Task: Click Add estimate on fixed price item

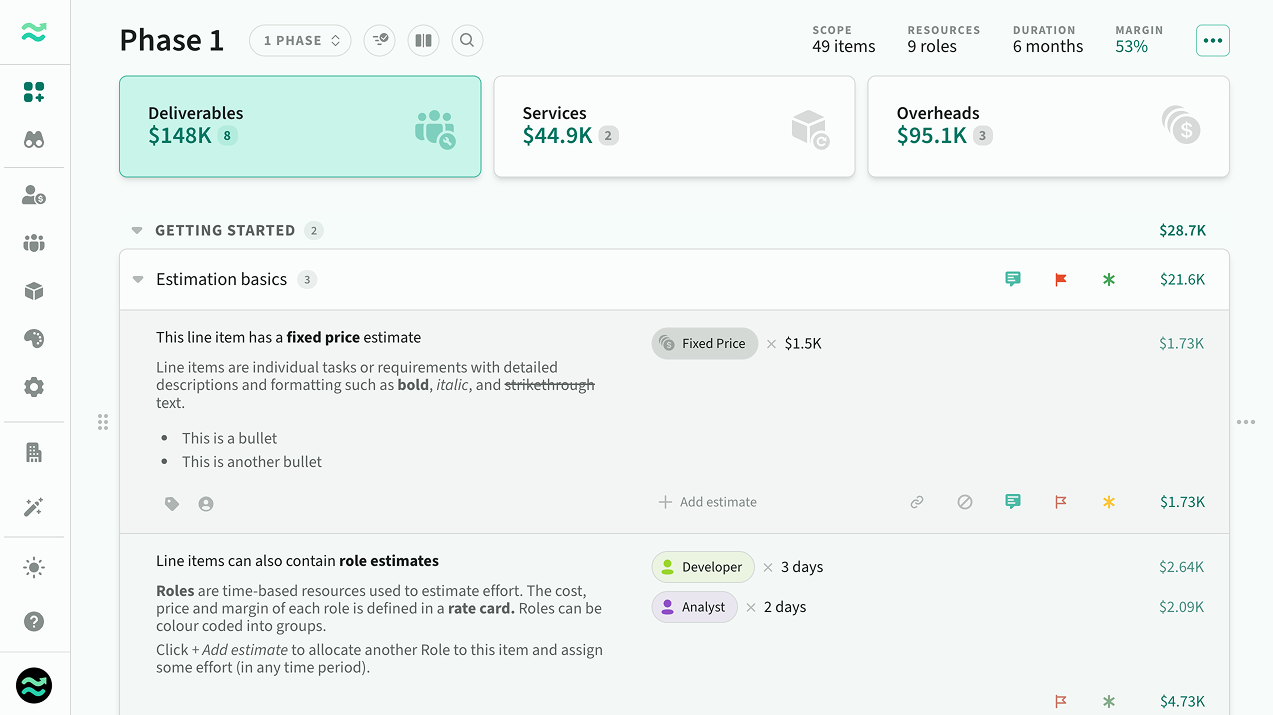Action: coord(708,502)
